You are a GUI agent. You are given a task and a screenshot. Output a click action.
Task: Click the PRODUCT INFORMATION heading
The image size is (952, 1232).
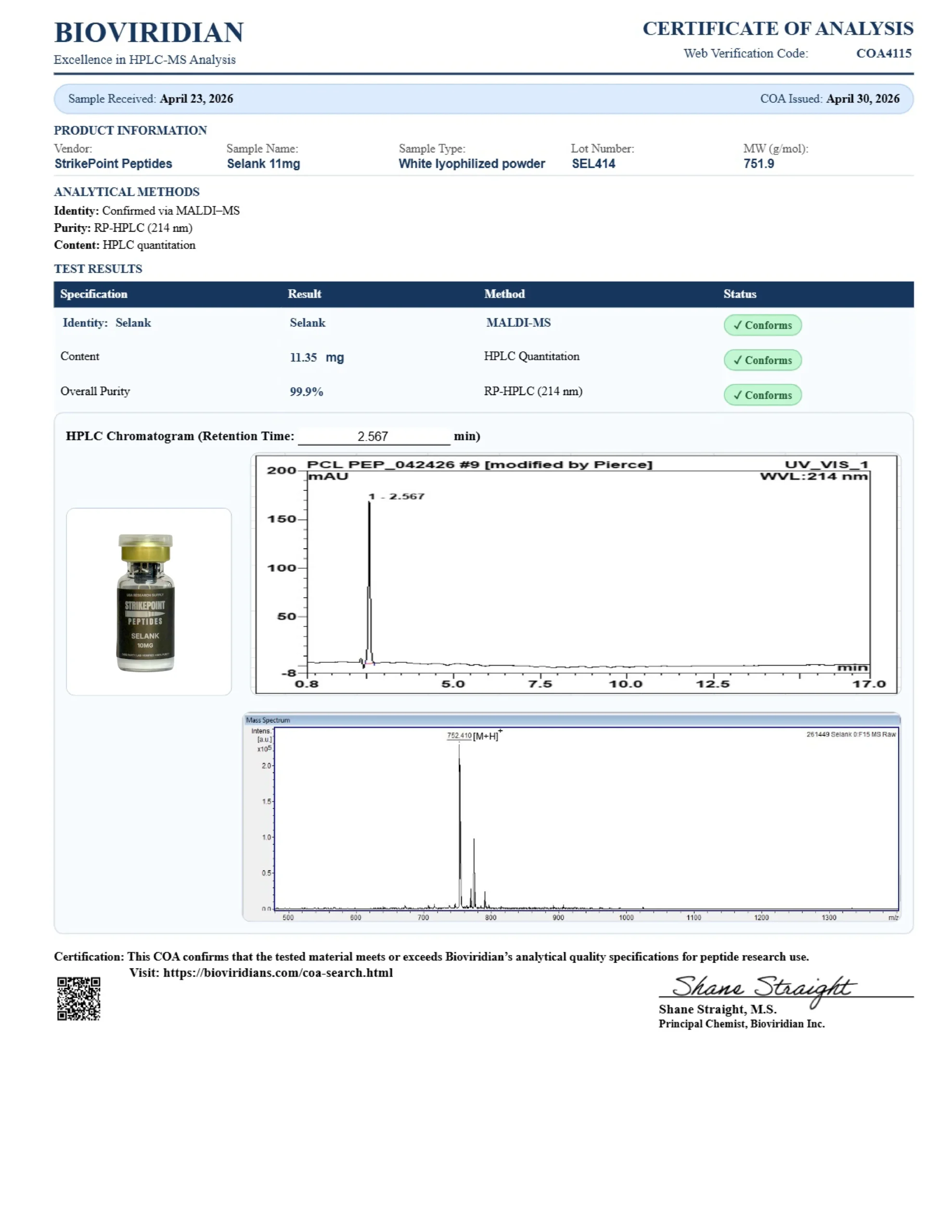tap(130, 130)
